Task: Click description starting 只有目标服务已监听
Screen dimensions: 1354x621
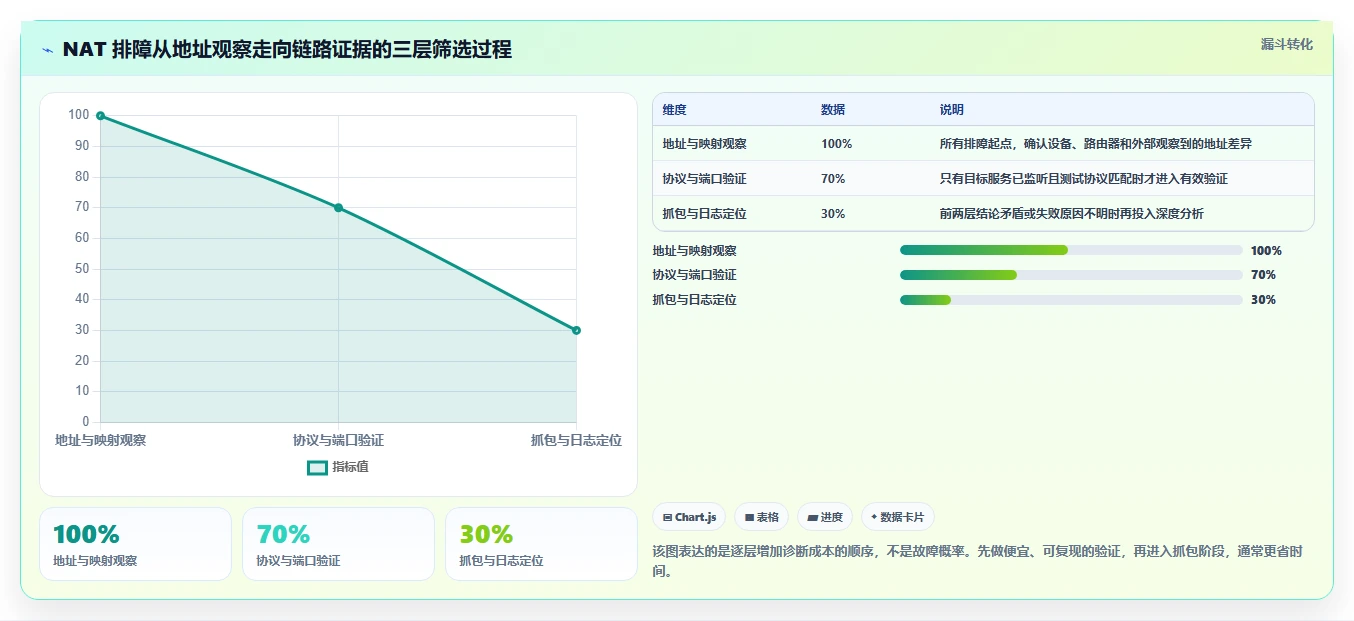Action: (1083, 179)
